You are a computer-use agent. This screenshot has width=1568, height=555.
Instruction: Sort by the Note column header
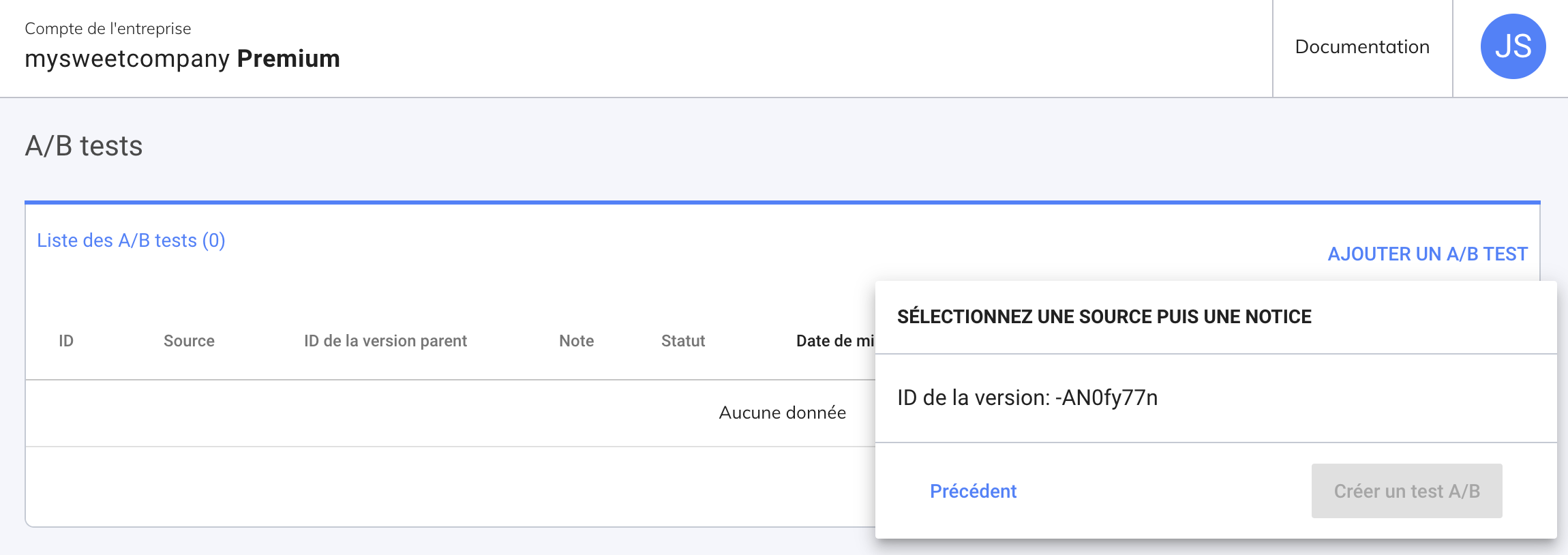coord(576,341)
